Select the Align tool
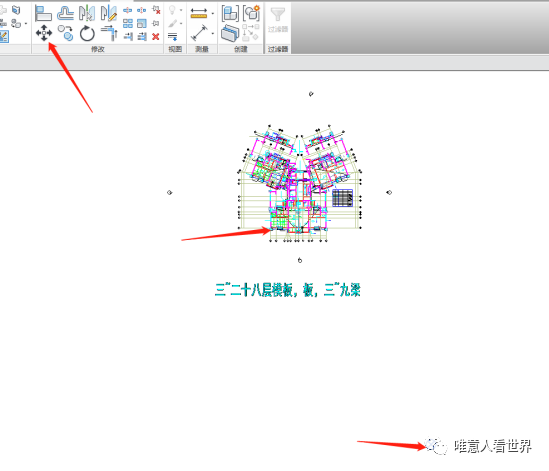This screenshot has width=549, height=471. tap(43, 14)
